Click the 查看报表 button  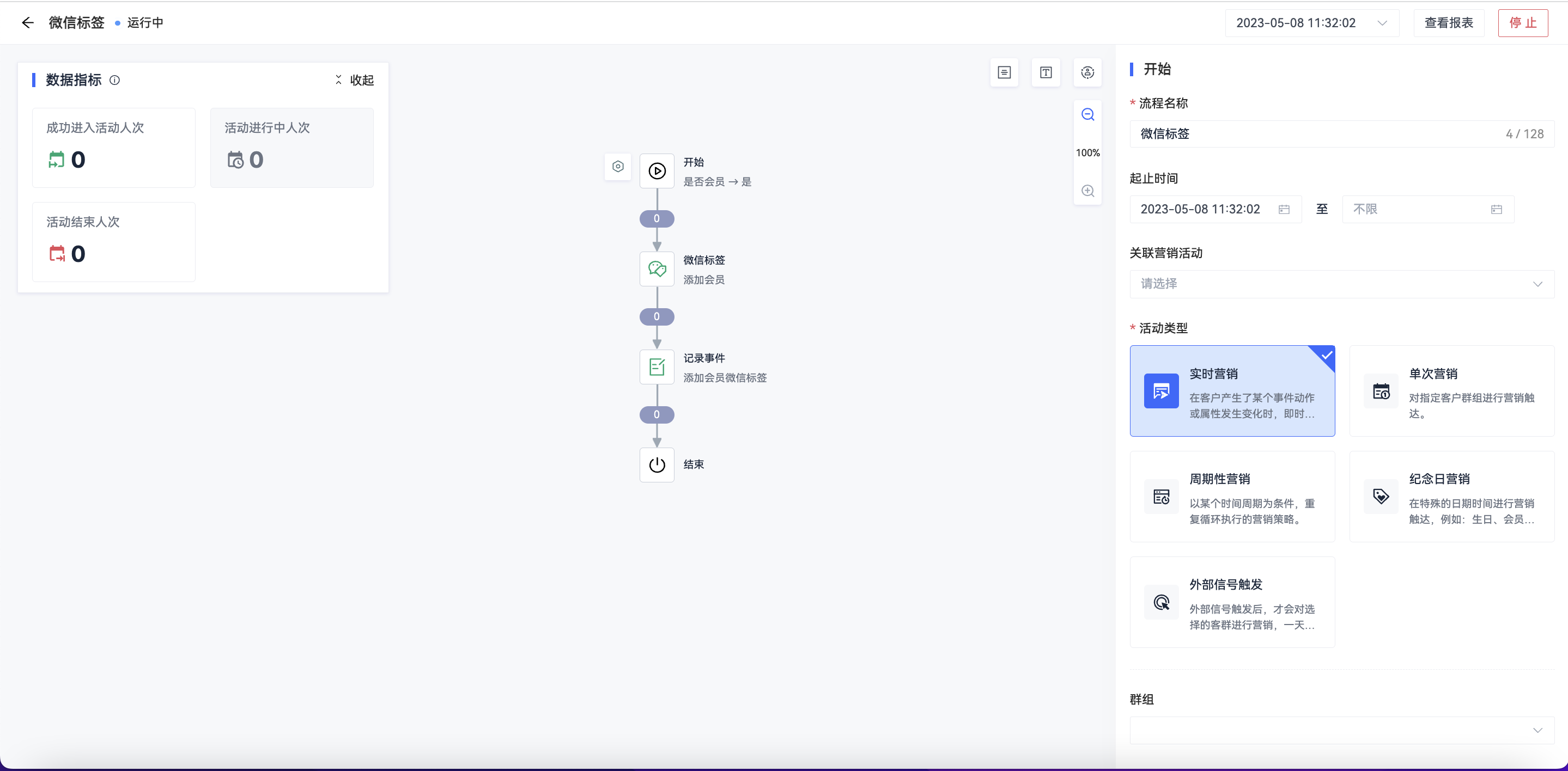(x=1449, y=23)
